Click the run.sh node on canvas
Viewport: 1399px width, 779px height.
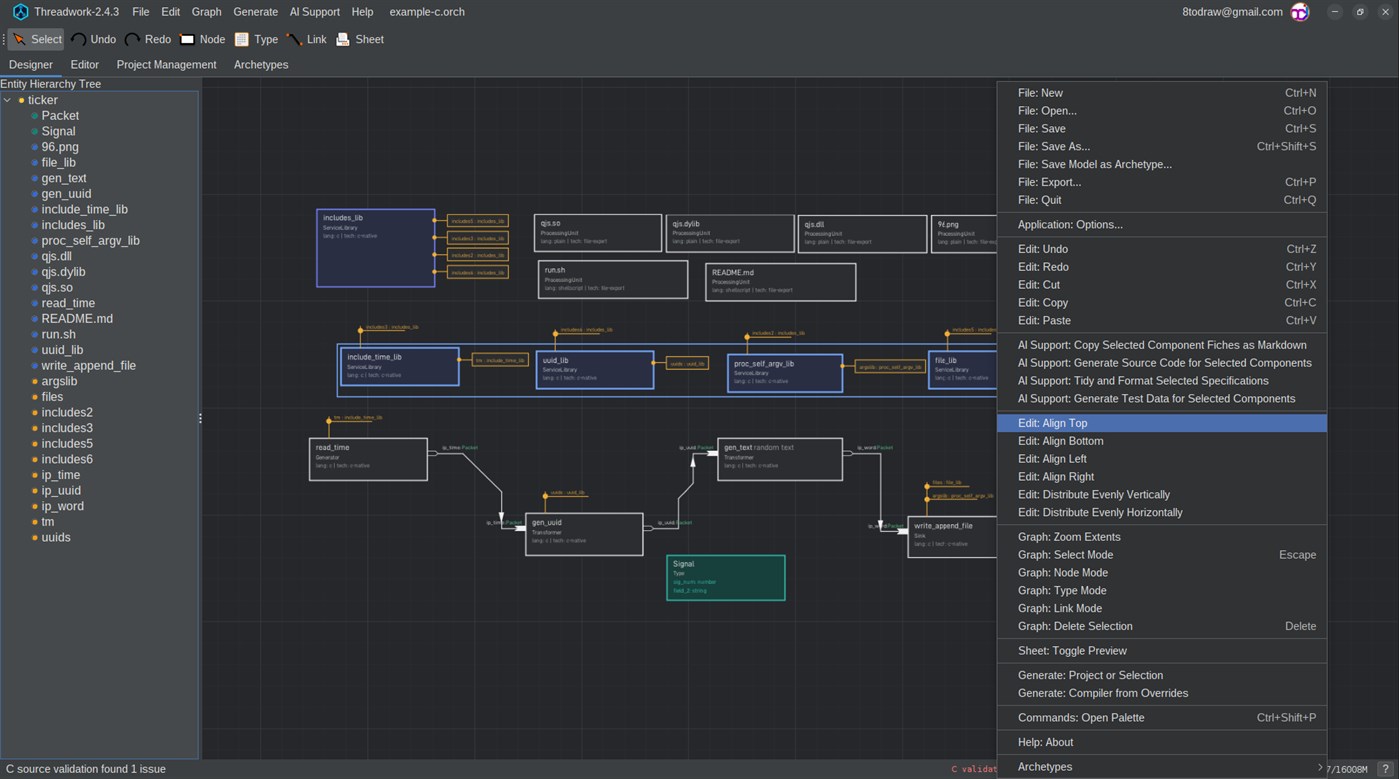point(613,280)
